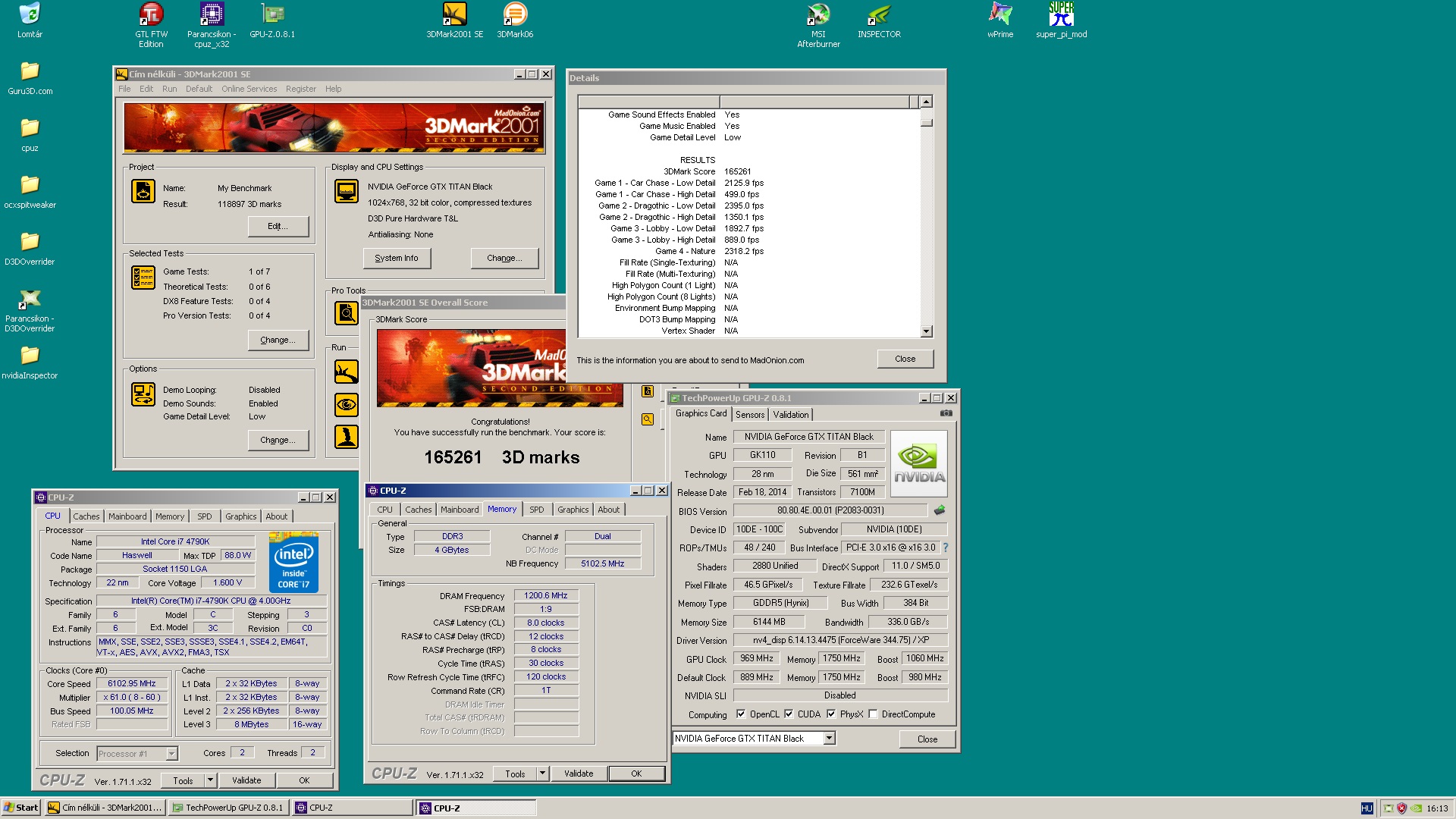1456x819 pixels.
Task: Switch to Validation tab in GPU-Z
Action: [x=790, y=414]
